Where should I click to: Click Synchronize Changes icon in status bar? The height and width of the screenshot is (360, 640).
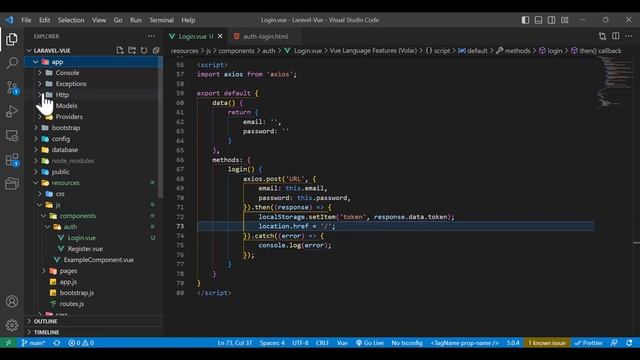(x=57, y=342)
